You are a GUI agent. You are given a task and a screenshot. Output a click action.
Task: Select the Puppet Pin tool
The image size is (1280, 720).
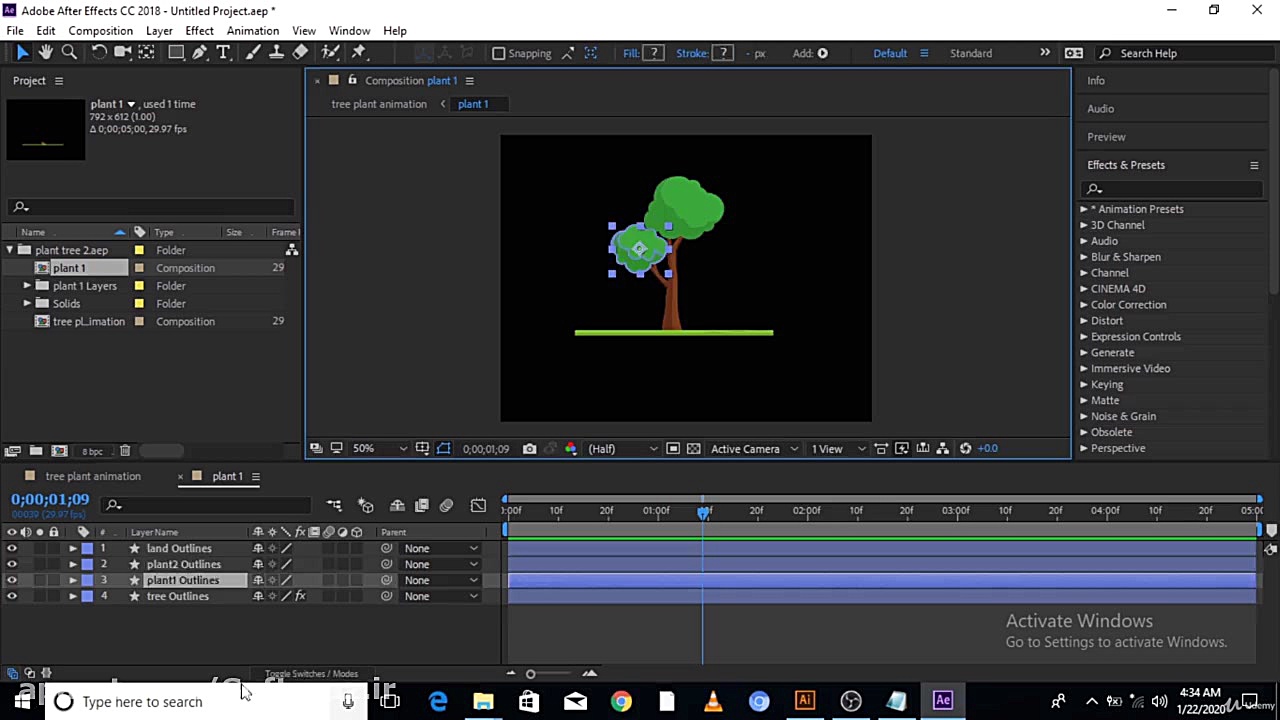click(x=359, y=53)
